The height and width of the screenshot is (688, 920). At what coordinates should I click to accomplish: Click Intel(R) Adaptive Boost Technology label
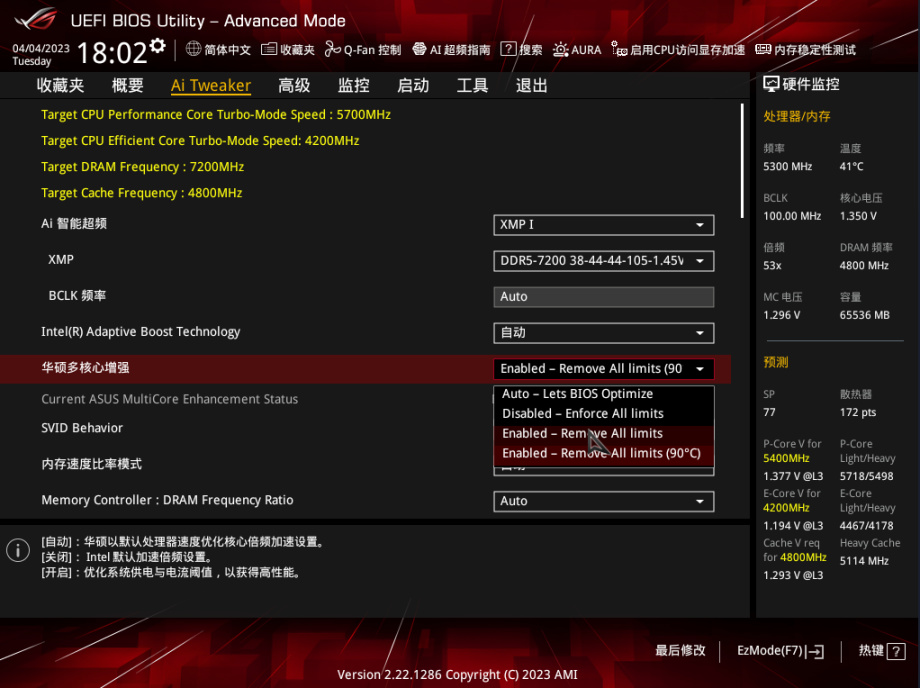[141, 332]
